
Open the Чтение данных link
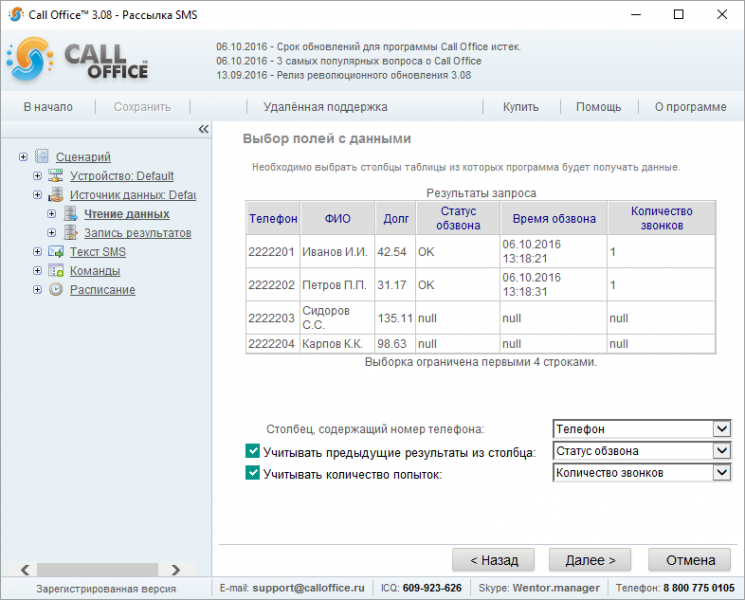127,214
